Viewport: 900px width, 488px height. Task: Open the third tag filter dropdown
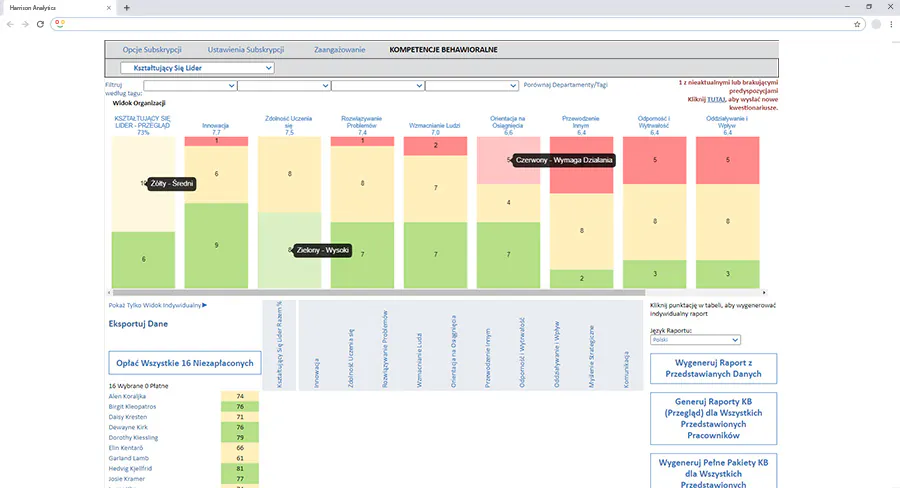pos(378,86)
